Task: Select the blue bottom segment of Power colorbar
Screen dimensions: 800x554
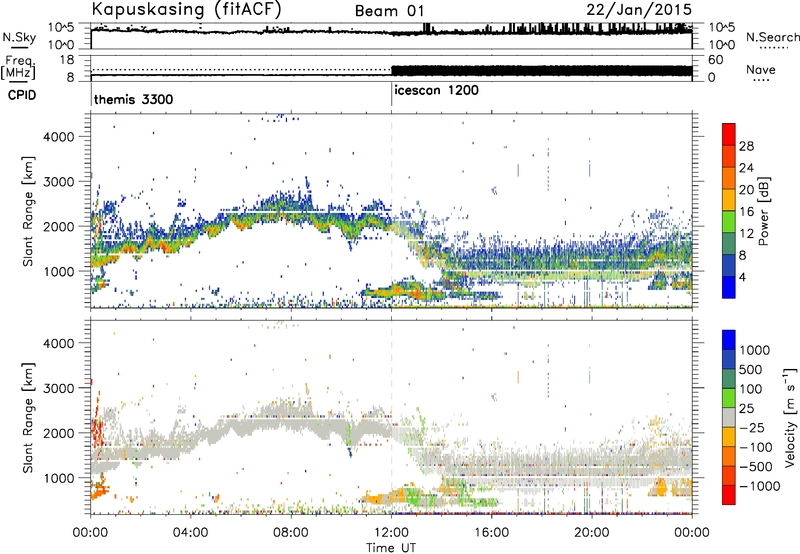Action: point(729,287)
